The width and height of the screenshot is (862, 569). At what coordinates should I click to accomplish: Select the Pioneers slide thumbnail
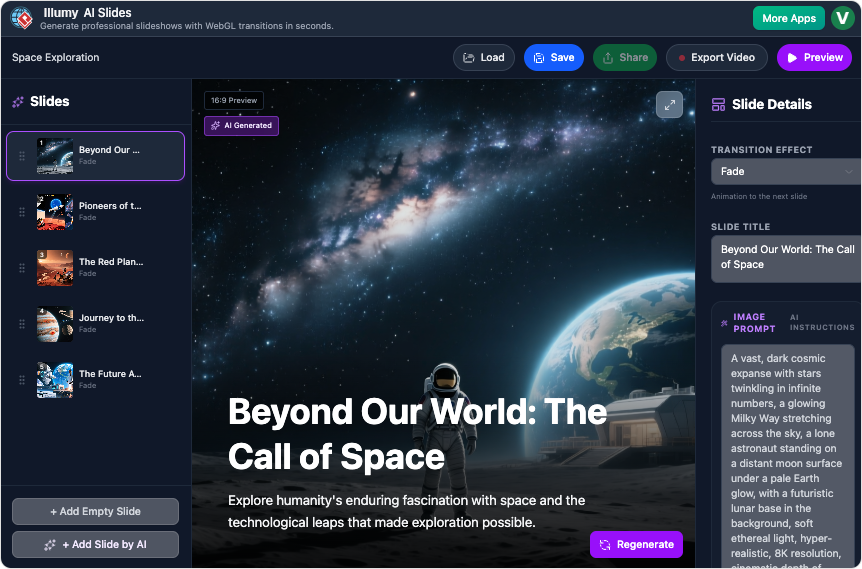click(x=55, y=212)
